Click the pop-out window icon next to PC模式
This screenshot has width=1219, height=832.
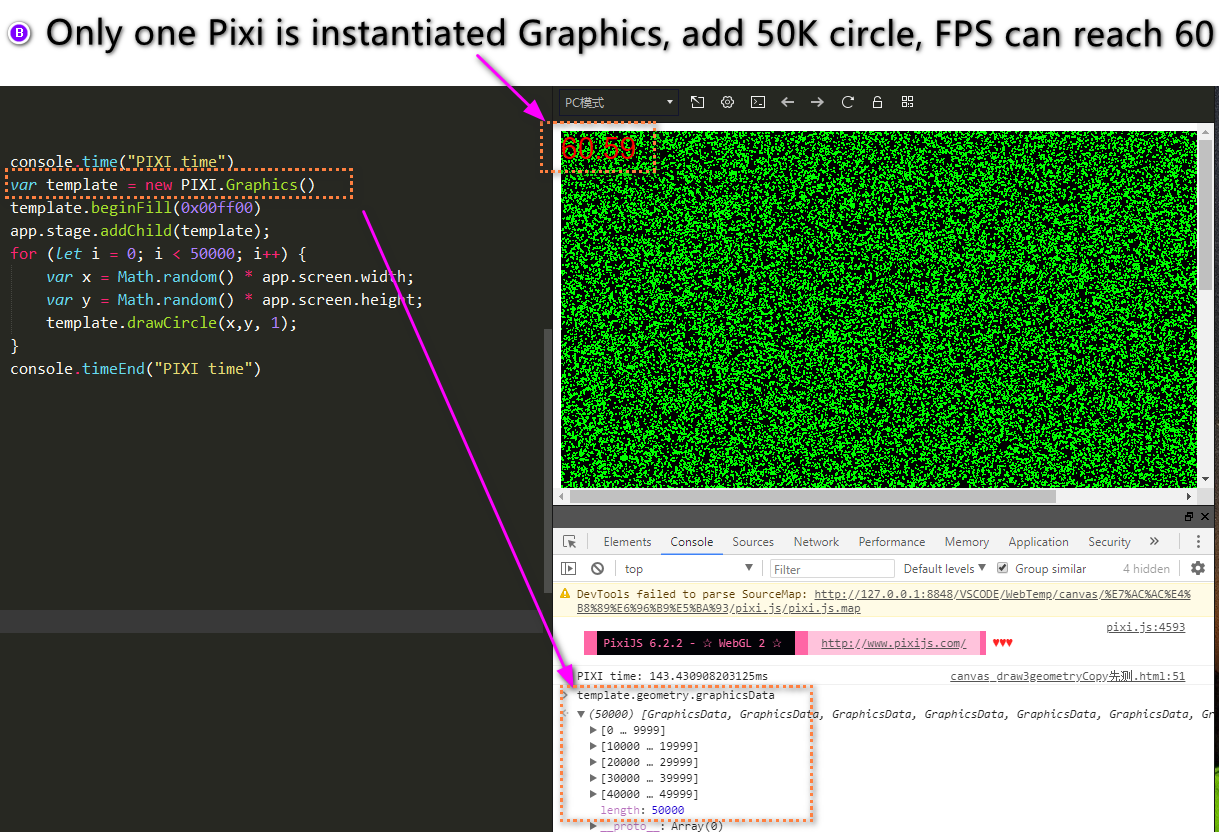tap(697, 102)
